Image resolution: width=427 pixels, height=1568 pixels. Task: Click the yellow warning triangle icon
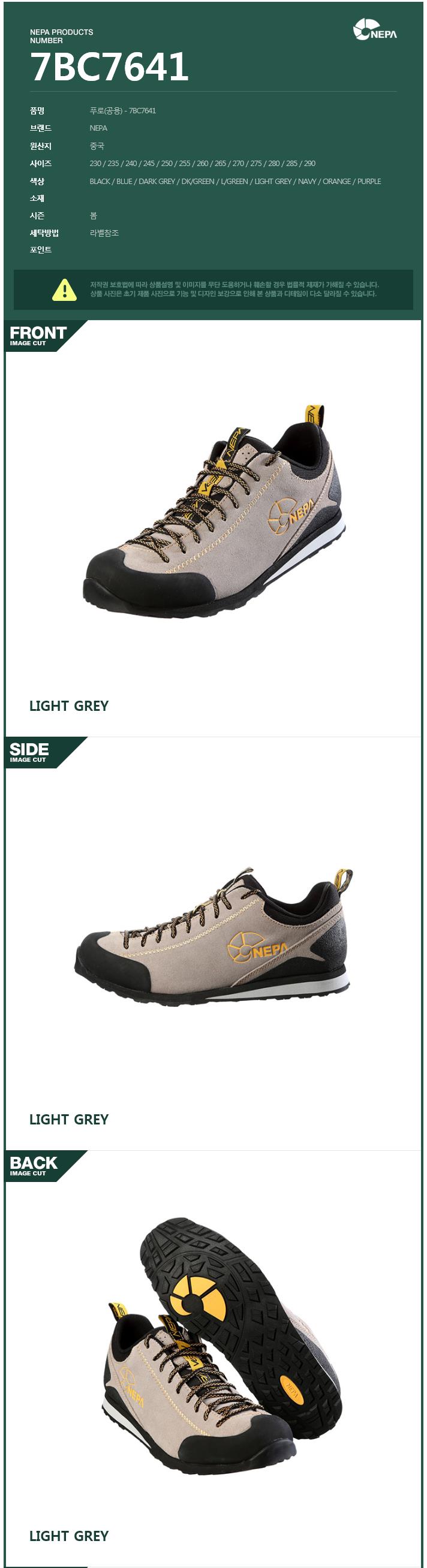(65, 290)
